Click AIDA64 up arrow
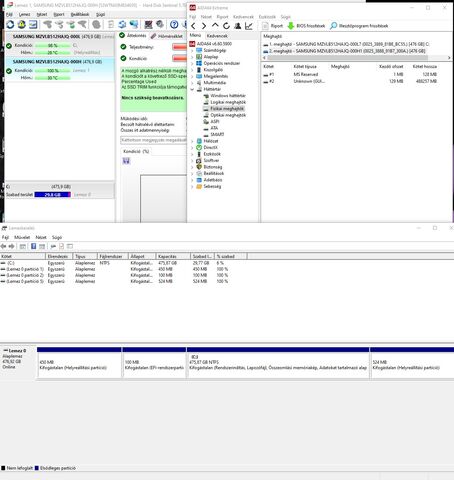The height and width of the screenshot is (480, 454). tap(215, 26)
